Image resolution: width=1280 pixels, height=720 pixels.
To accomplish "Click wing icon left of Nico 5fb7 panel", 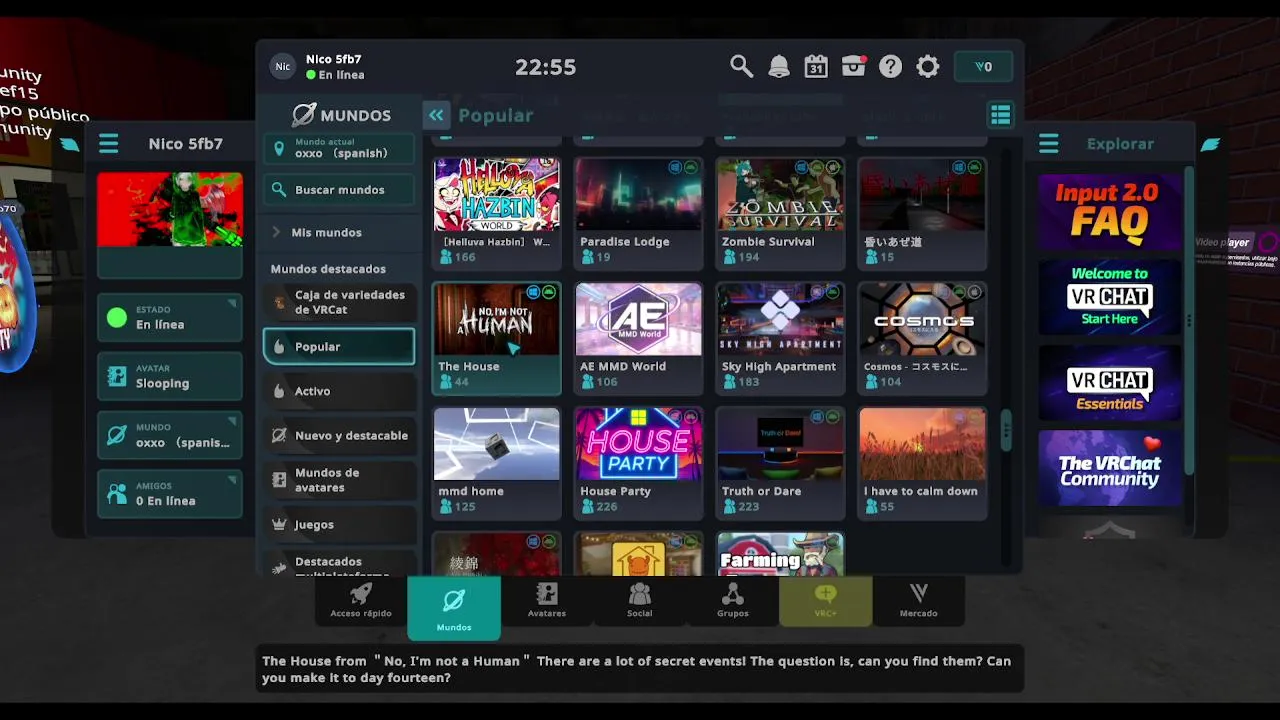I will click(69, 144).
